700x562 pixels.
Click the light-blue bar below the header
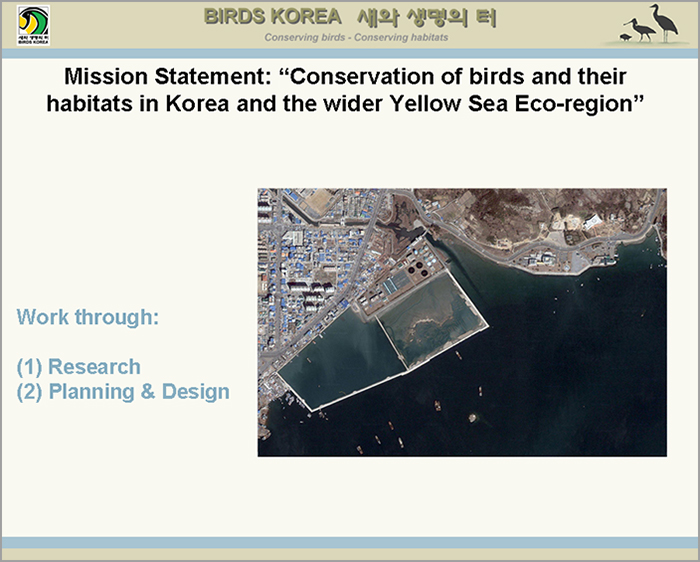(x=350, y=54)
